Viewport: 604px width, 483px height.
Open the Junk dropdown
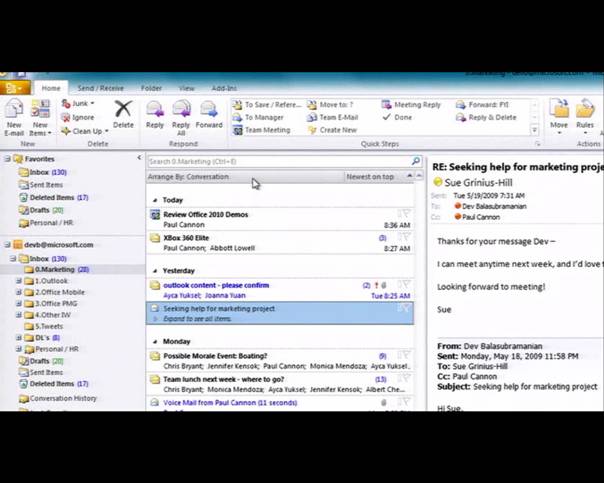79,103
